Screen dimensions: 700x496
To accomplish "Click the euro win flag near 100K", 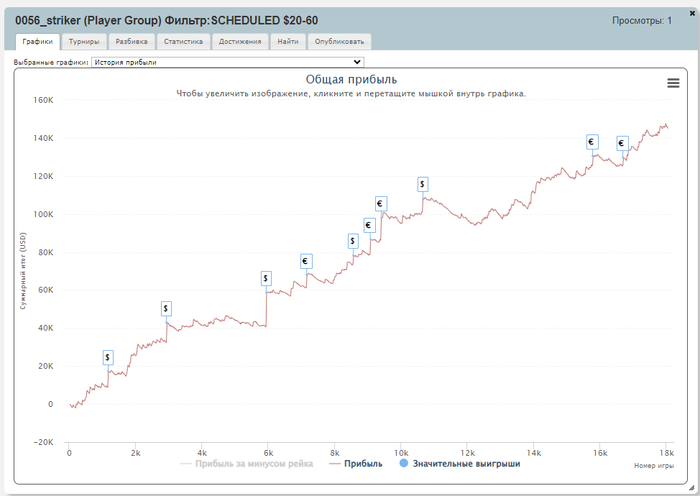I will pos(381,204).
